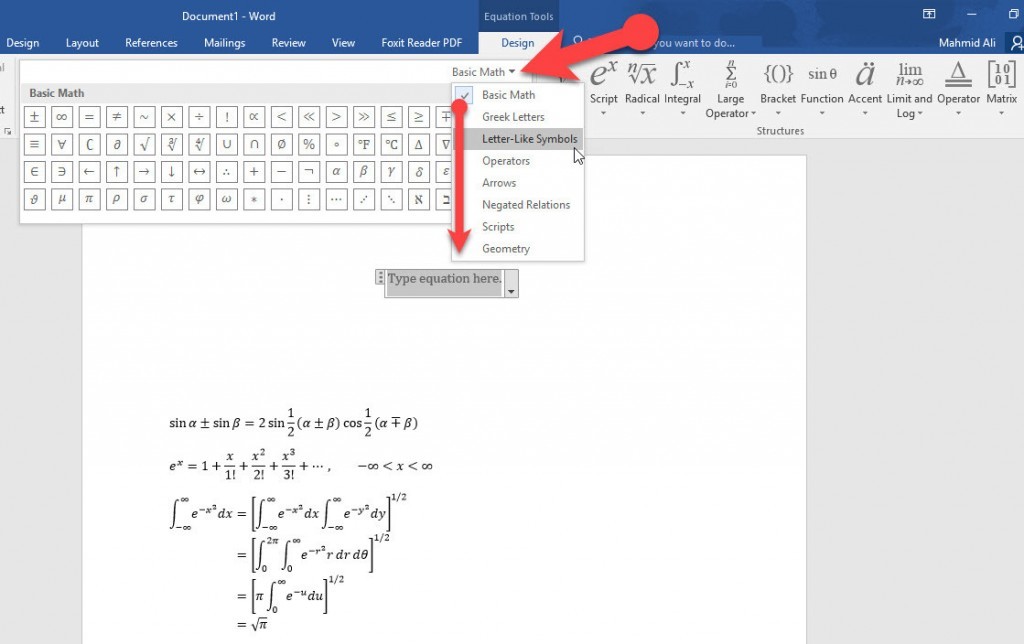
Task: Insert the element-of symbol
Action: [x=35, y=172]
